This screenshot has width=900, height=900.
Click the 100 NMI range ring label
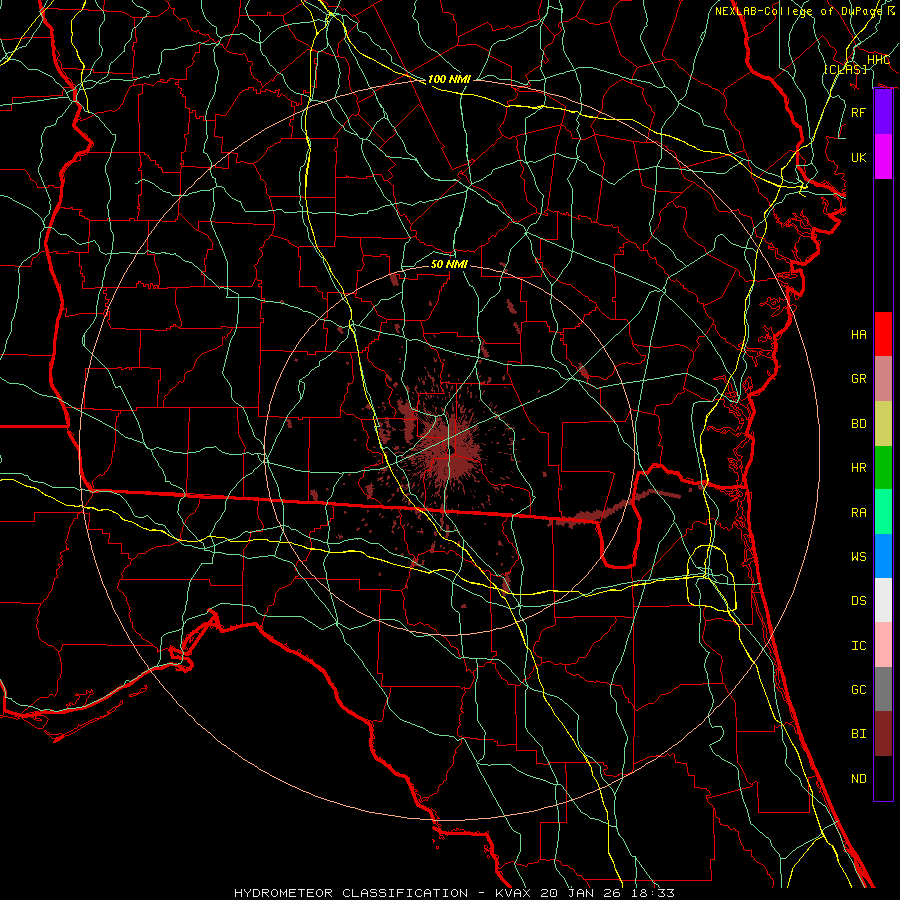click(x=449, y=79)
